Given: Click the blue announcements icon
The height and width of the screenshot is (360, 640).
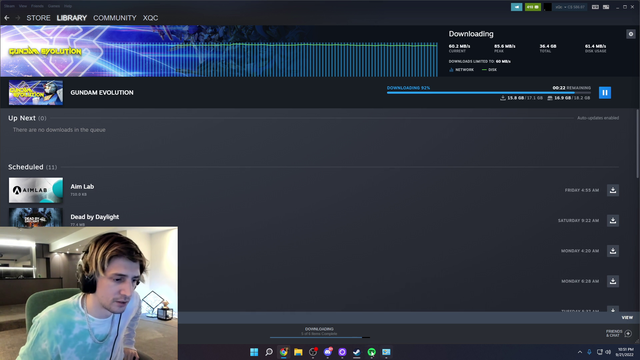Looking at the screenshot, I should tap(516, 7).
